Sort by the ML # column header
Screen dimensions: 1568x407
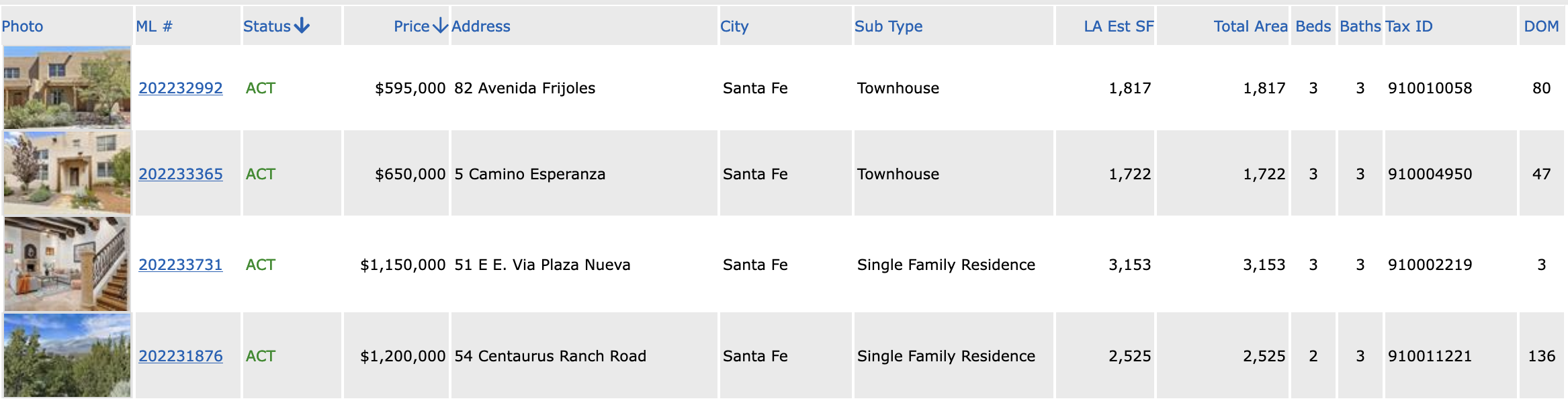pyautogui.click(x=155, y=26)
